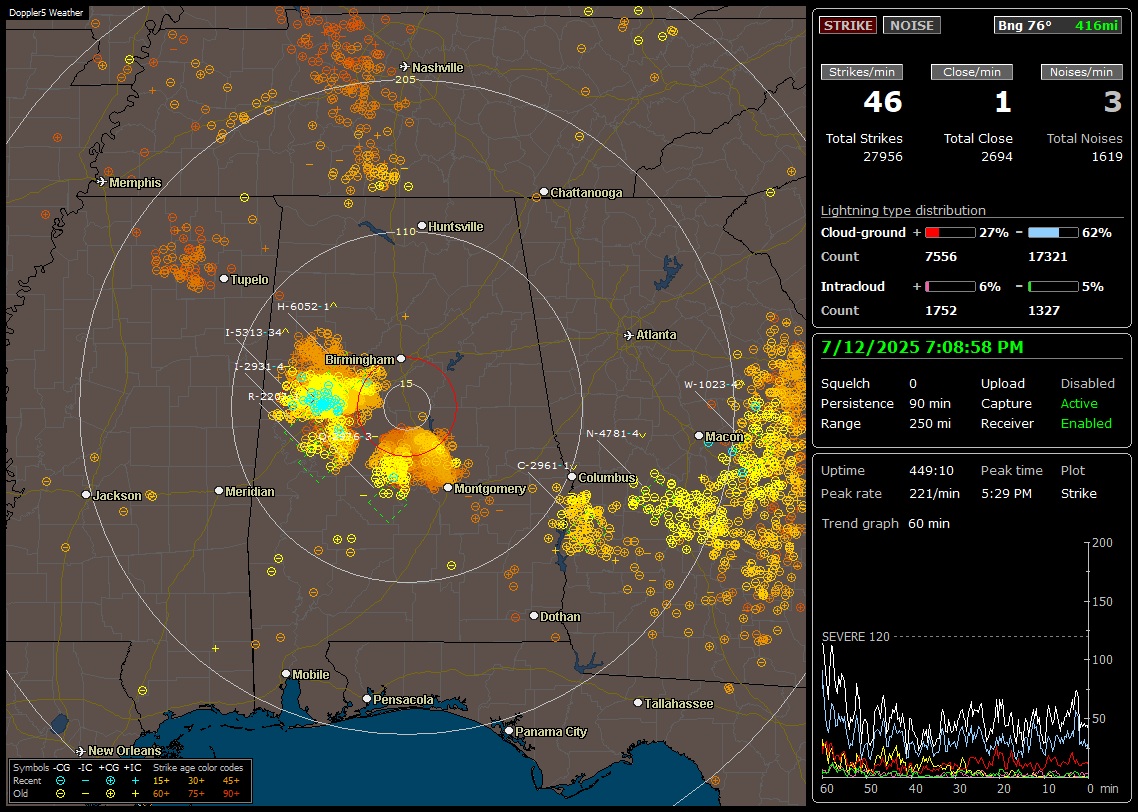The height and width of the screenshot is (812, 1138).
Task: Click the SEVERE 120 threshold label
Action: point(855,636)
